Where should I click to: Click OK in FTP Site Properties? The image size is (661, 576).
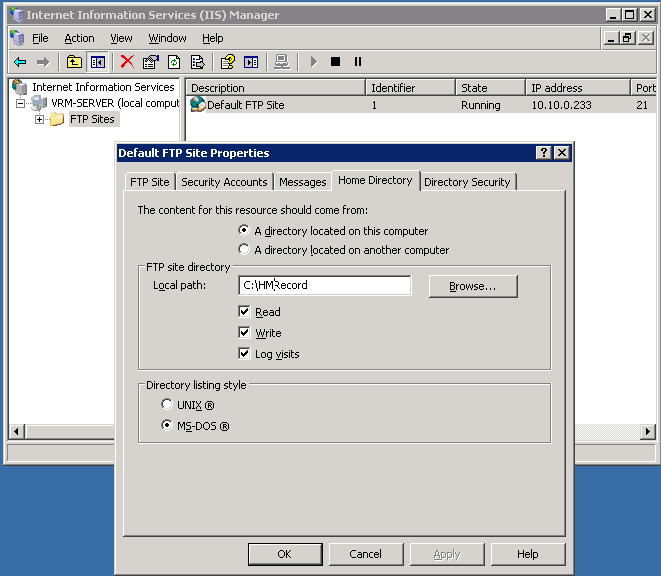point(285,554)
